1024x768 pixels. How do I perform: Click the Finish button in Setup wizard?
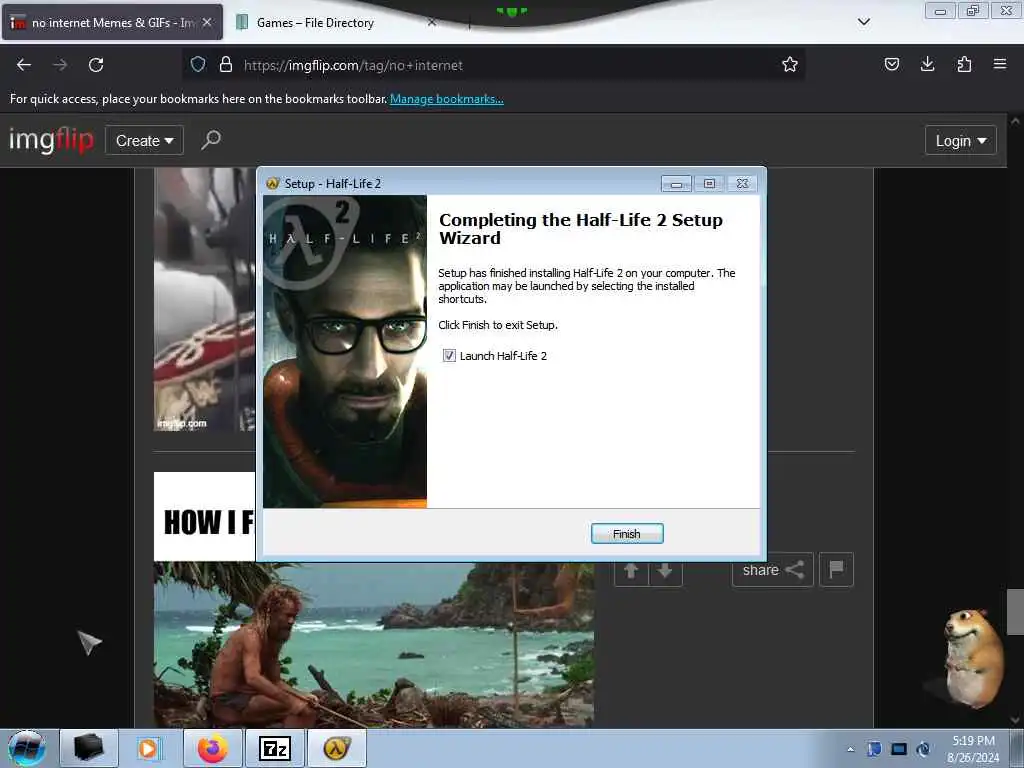tap(627, 534)
